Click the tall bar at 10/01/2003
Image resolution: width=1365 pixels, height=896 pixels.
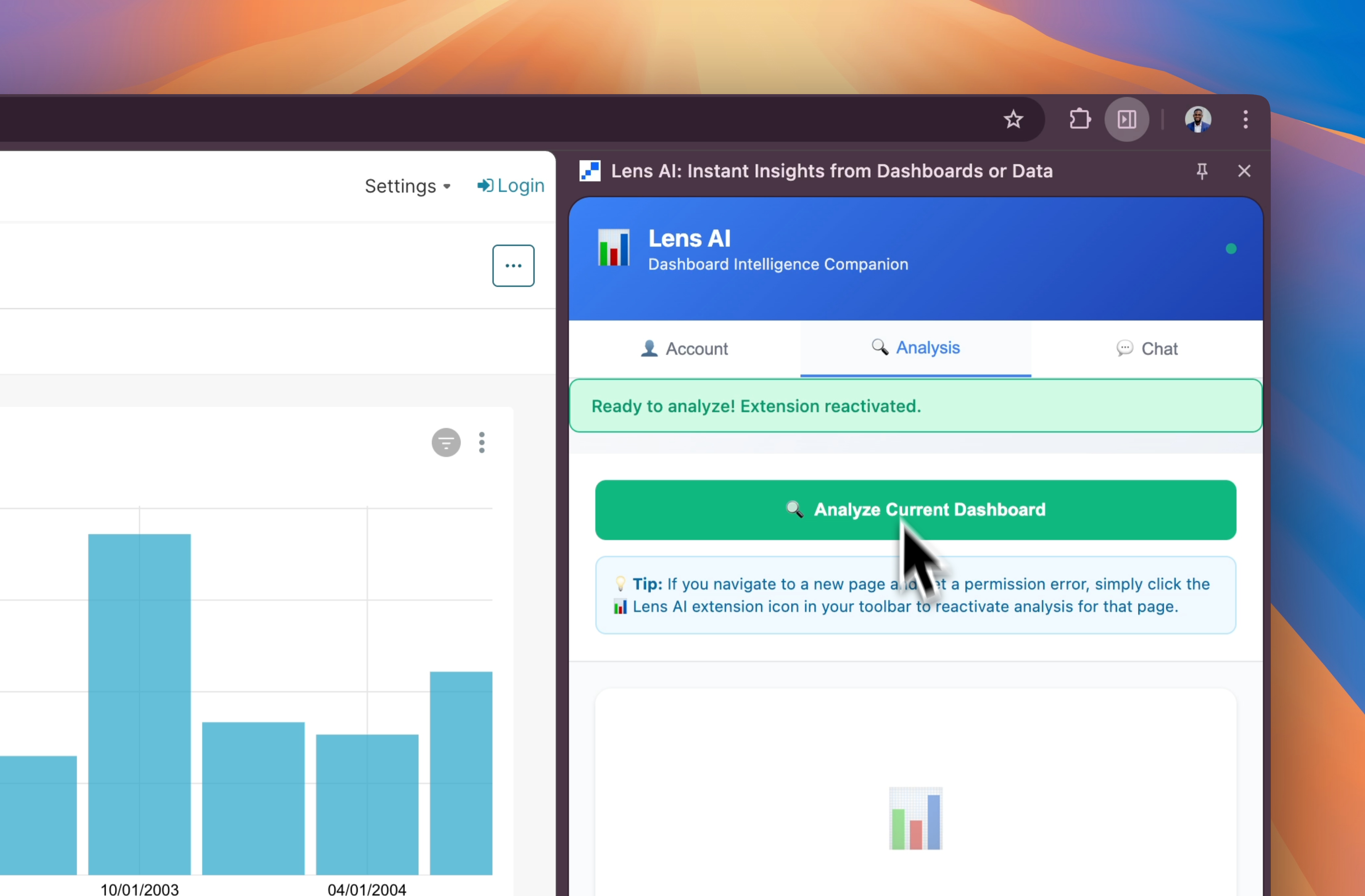[x=139, y=704]
